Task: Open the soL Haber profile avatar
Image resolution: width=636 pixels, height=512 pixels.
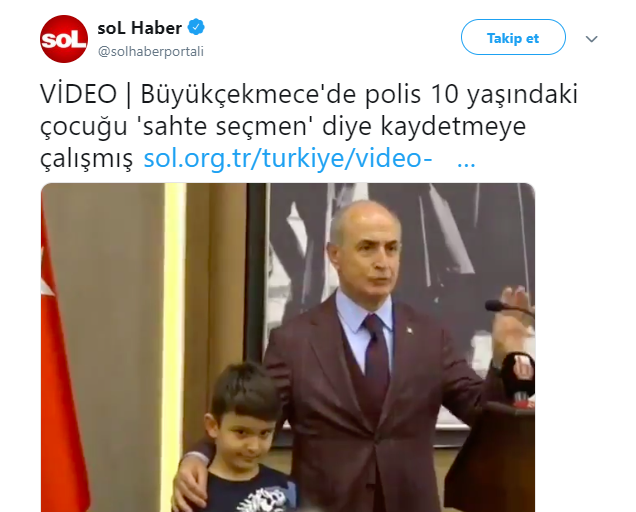Action: (64, 39)
